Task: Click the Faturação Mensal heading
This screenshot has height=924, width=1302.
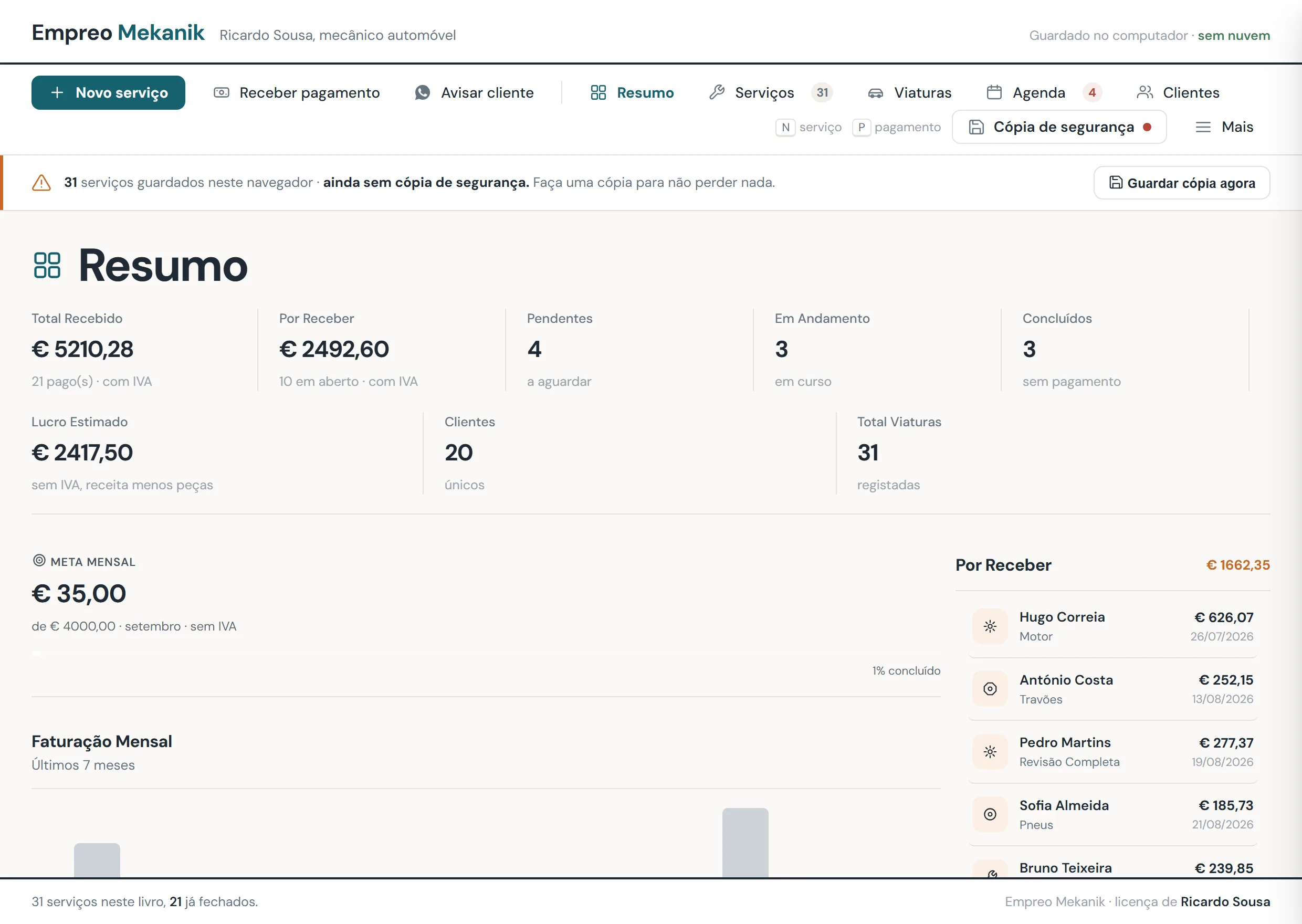Action: (x=102, y=741)
